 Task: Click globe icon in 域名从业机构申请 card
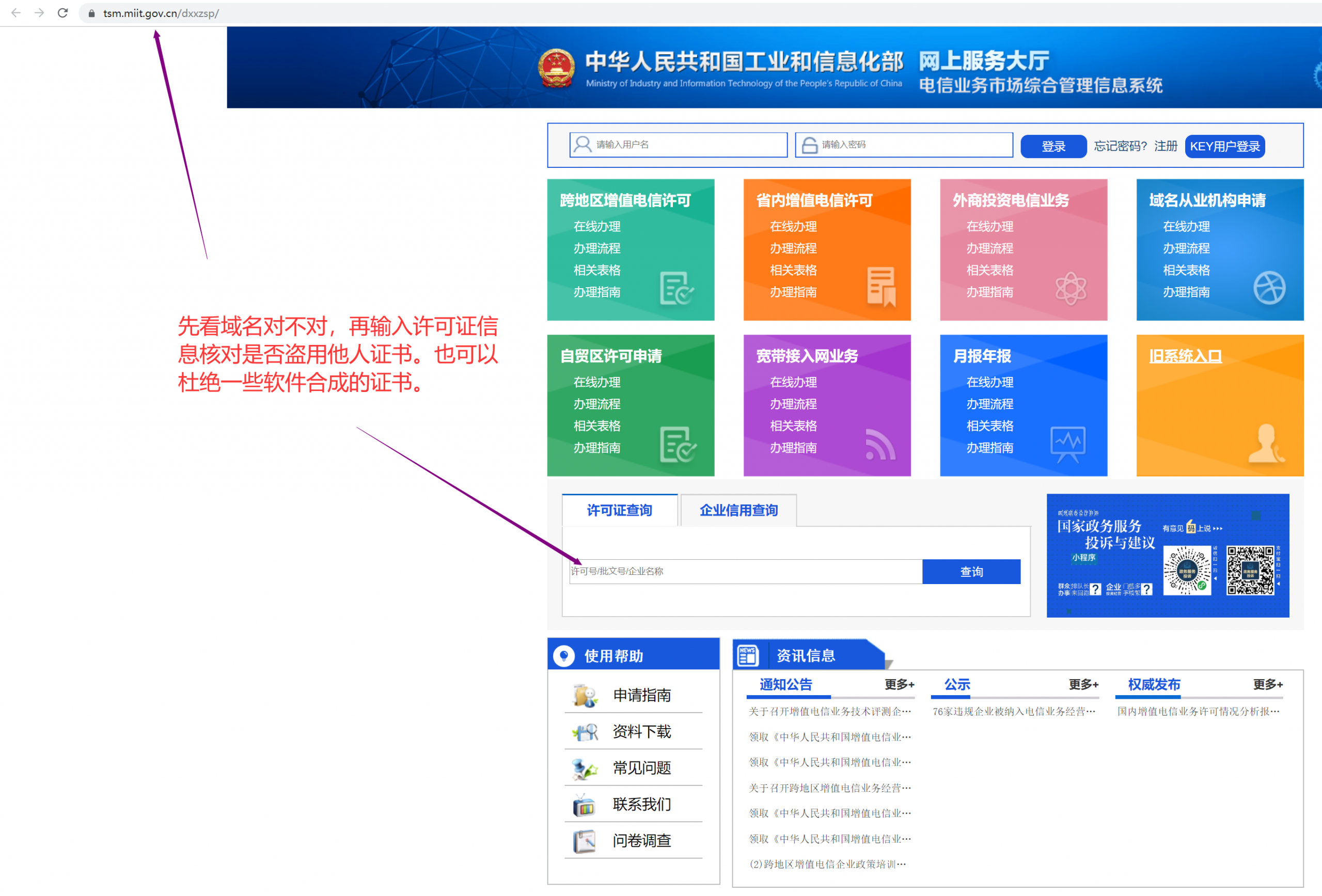tap(1269, 287)
